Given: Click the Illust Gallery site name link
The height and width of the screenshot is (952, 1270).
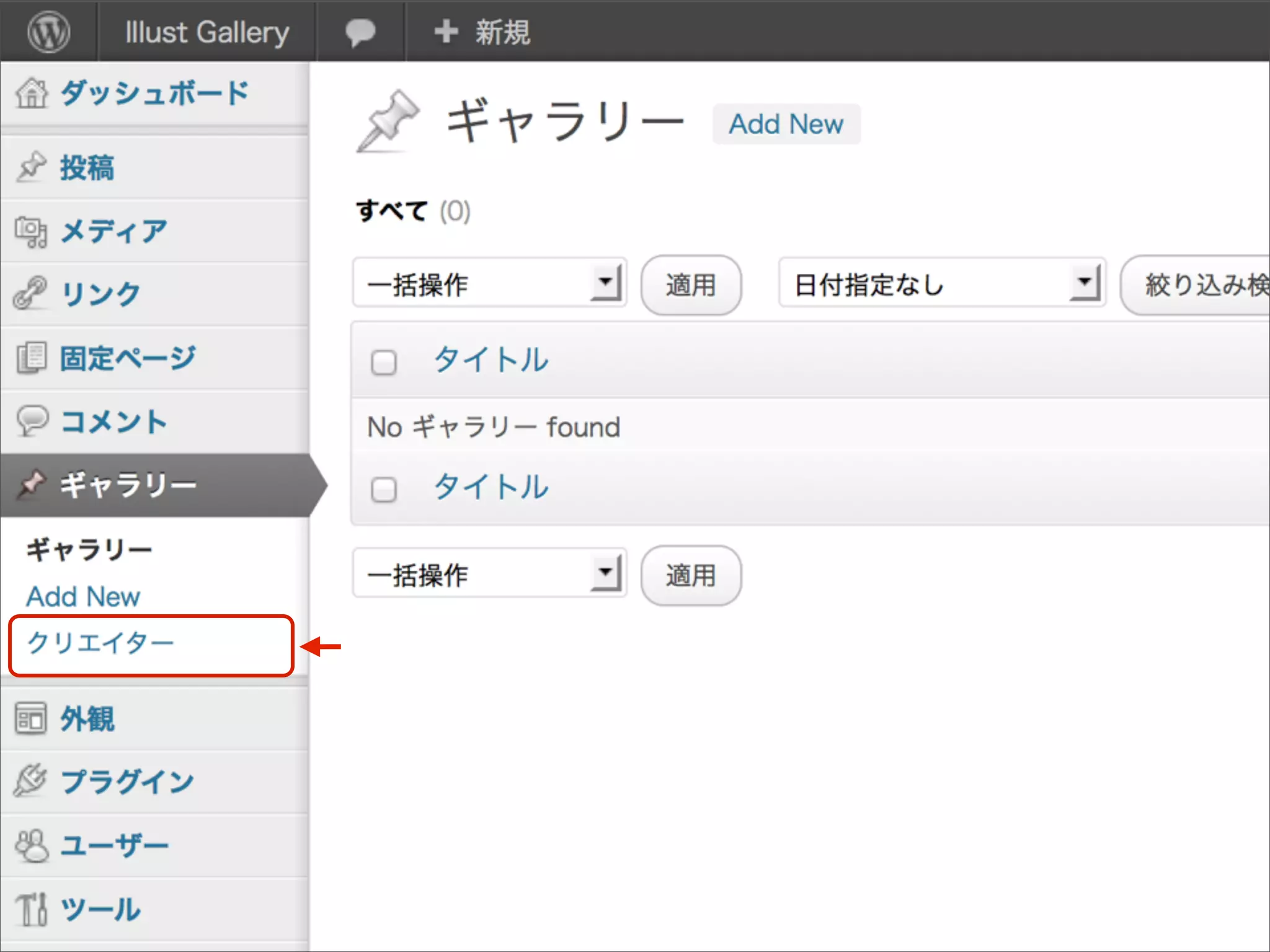Looking at the screenshot, I should click(207, 32).
